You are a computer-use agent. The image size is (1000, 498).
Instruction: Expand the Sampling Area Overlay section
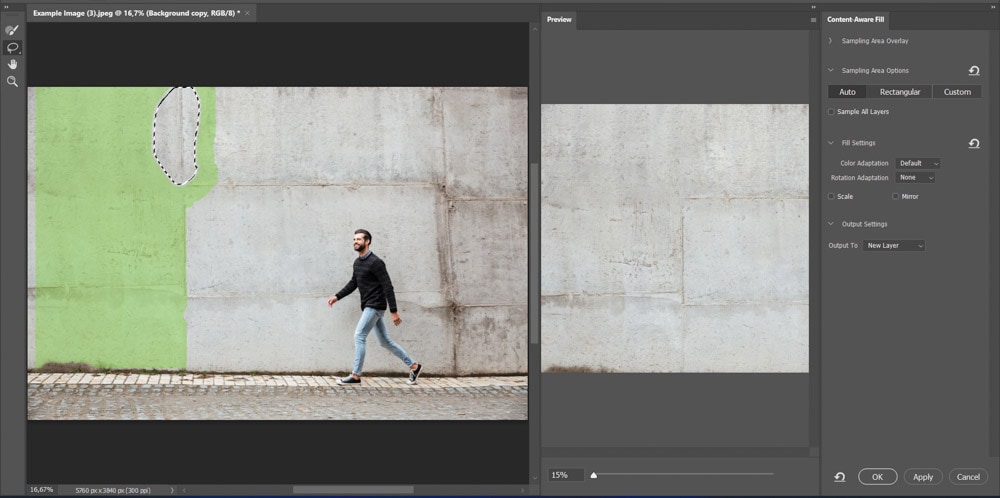(x=830, y=41)
